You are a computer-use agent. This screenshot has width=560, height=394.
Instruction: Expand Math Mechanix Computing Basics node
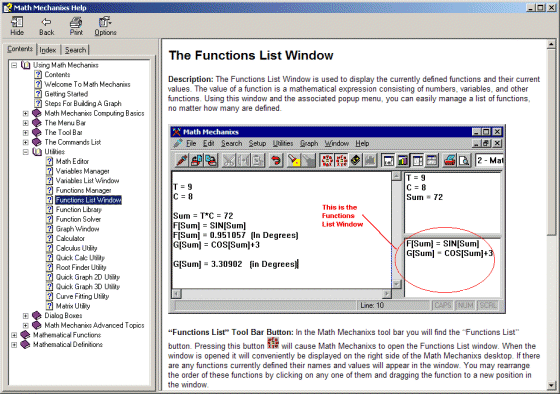25,114
